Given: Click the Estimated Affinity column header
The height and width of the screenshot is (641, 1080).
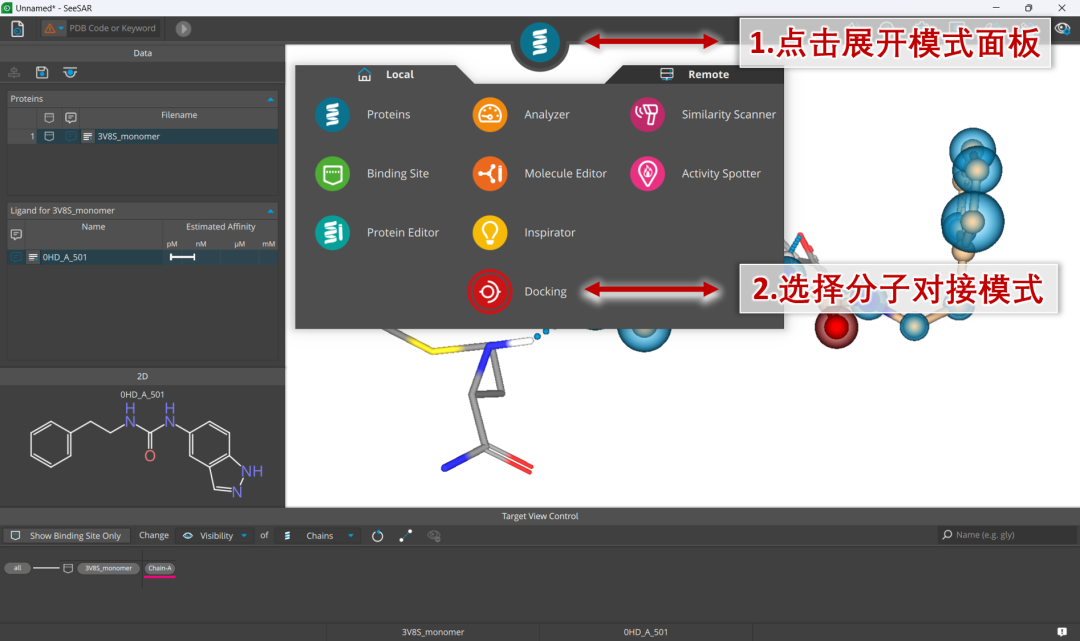Looking at the screenshot, I should coord(220,227).
